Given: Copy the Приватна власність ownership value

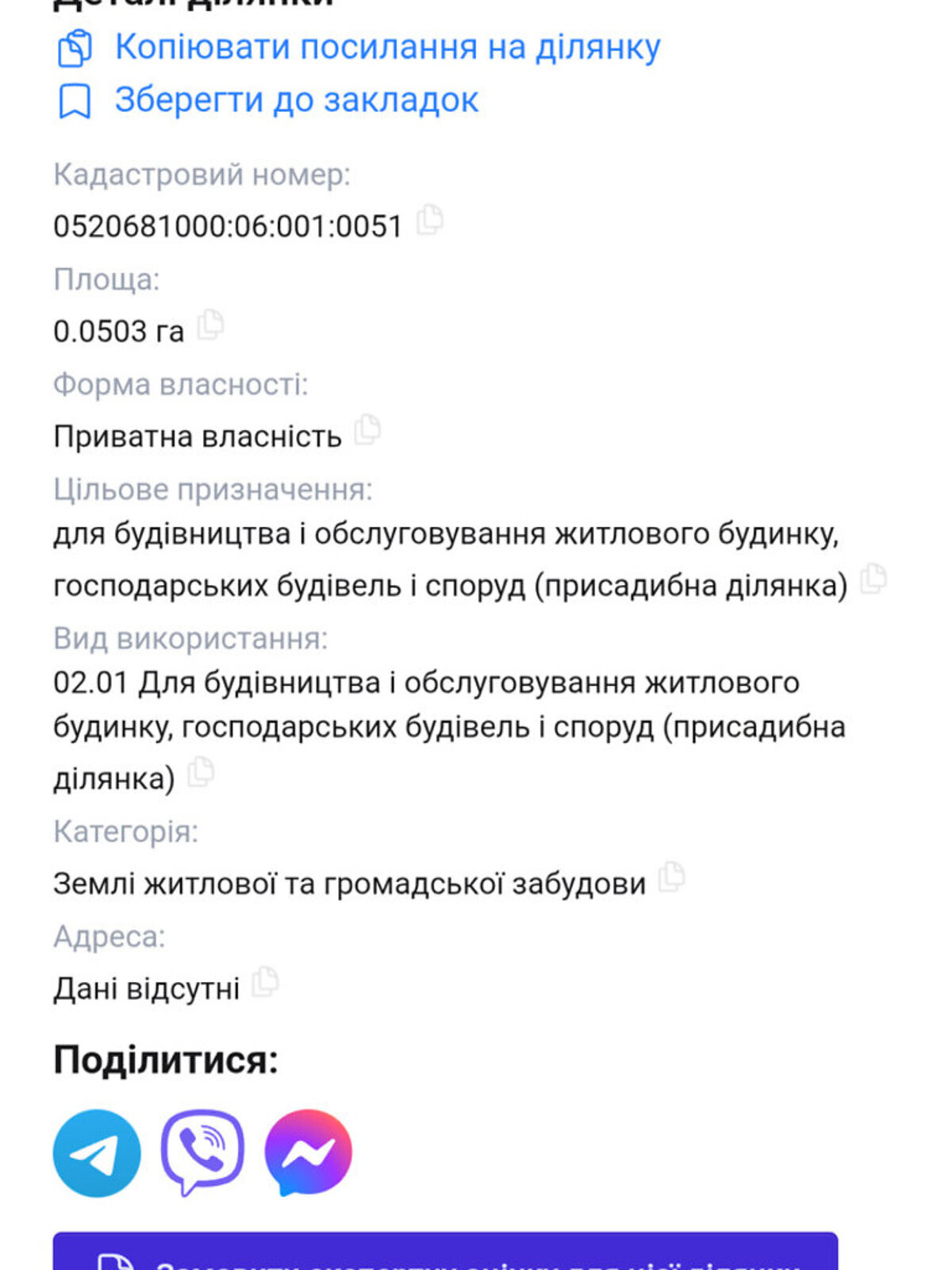Looking at the screenshot, I should (367, 430).
